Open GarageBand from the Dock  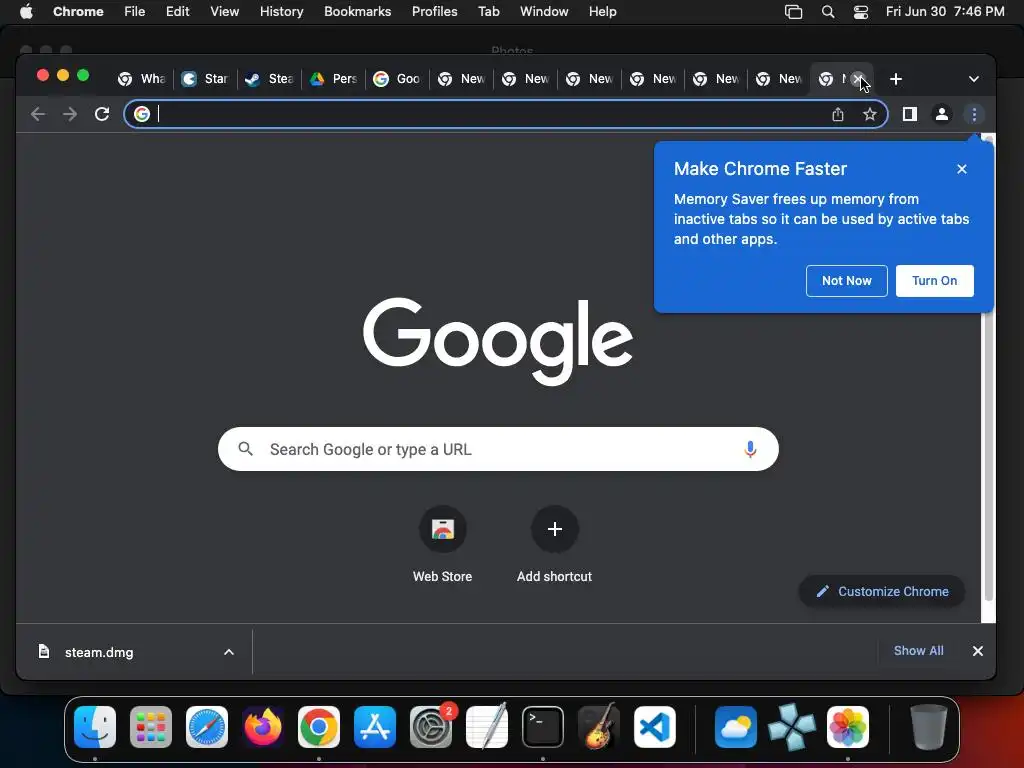click(599, 726)
